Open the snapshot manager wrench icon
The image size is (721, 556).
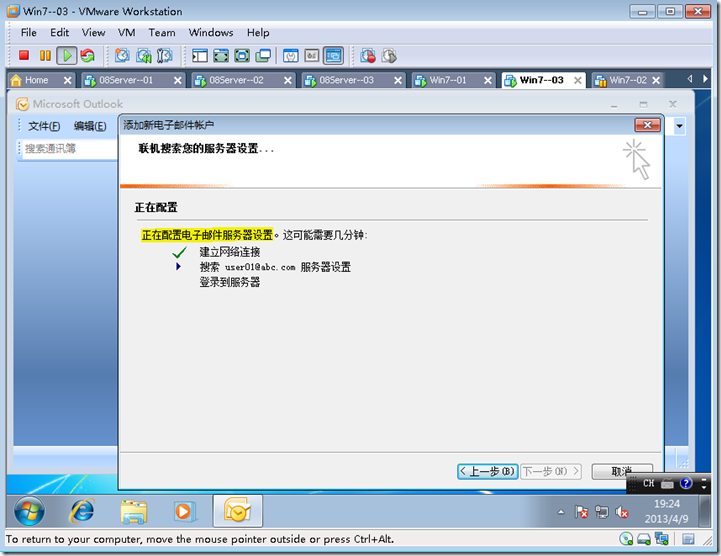[x=165, y=56]
